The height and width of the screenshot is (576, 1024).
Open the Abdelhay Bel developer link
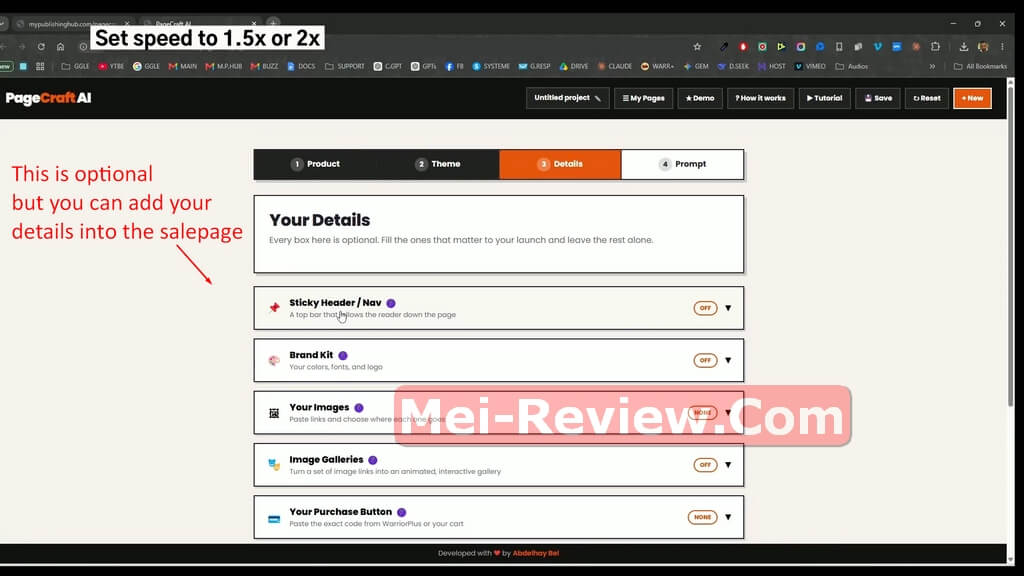(x=536, y=553)
